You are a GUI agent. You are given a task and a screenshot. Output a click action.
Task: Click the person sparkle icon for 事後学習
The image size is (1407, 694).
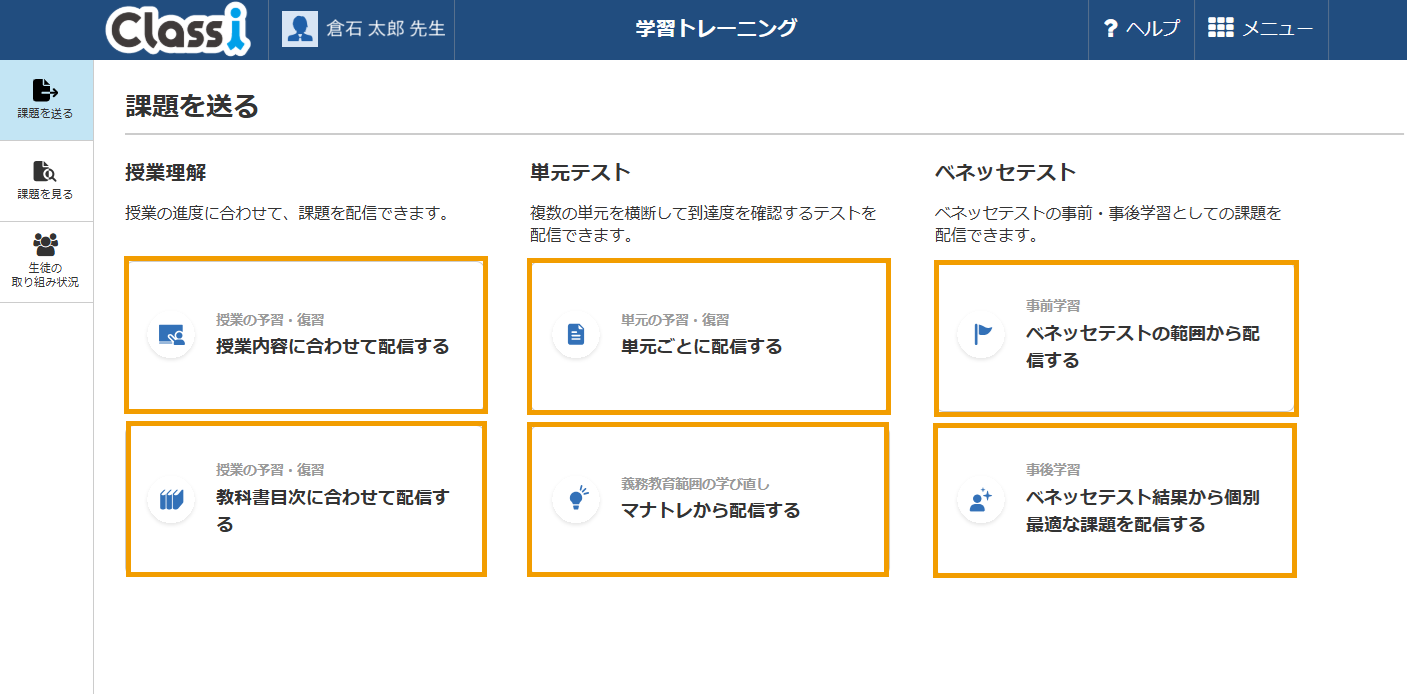[x=981, y=498]
